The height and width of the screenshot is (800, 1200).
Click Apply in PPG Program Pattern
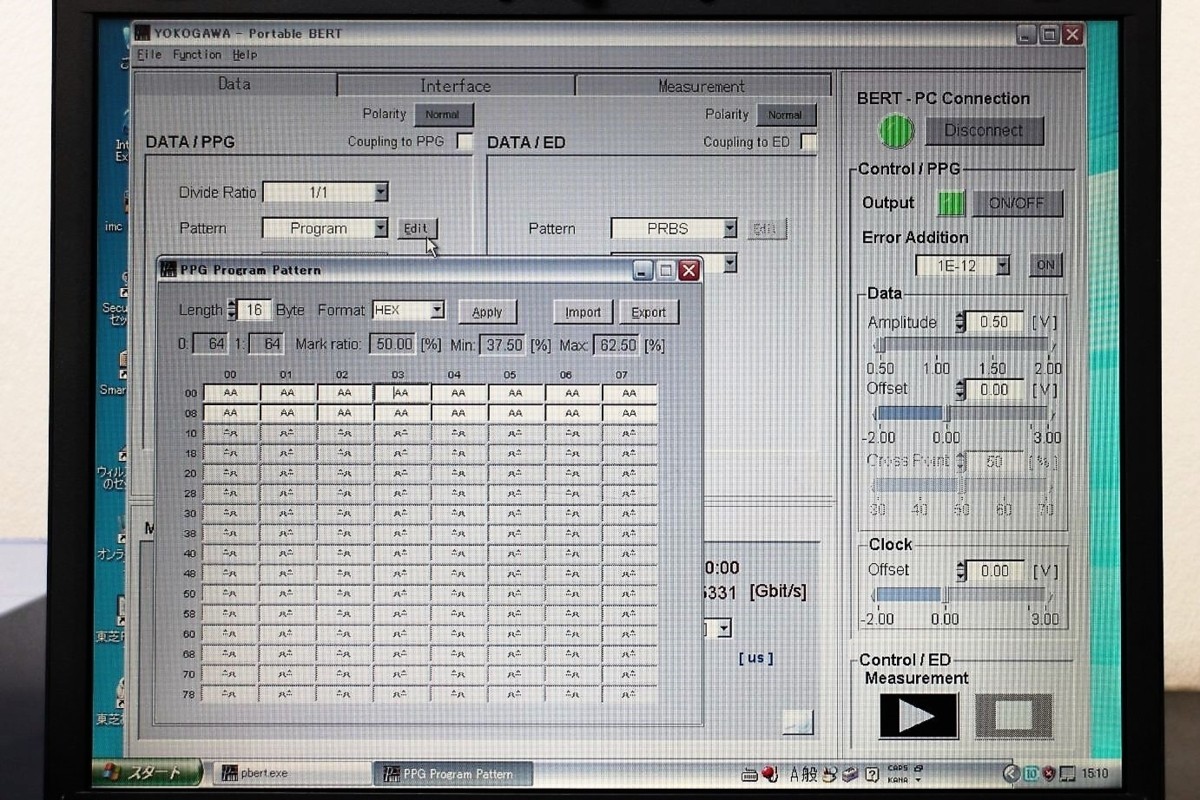click(487, 312)
